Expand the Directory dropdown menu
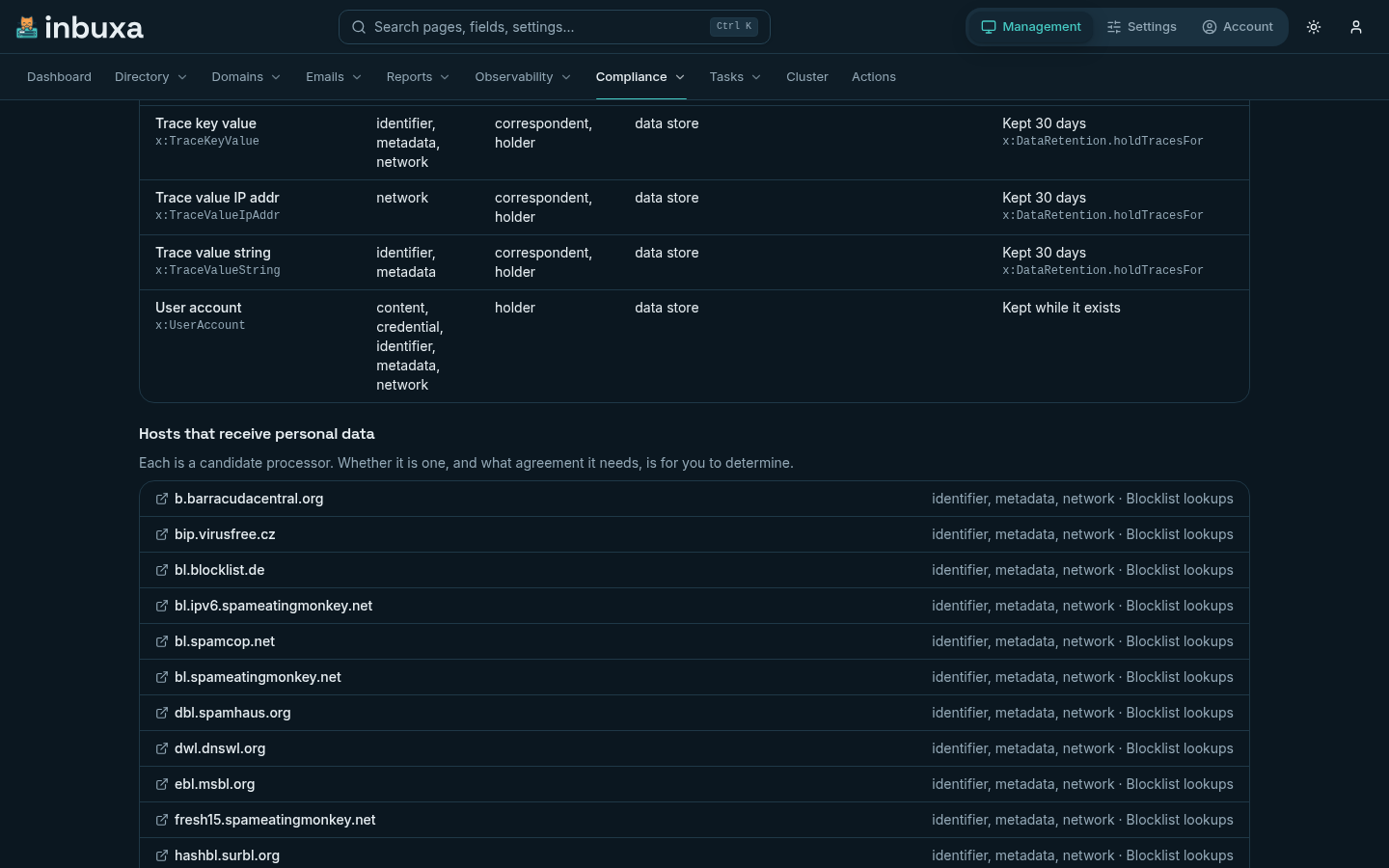 (x=150, y=77)
